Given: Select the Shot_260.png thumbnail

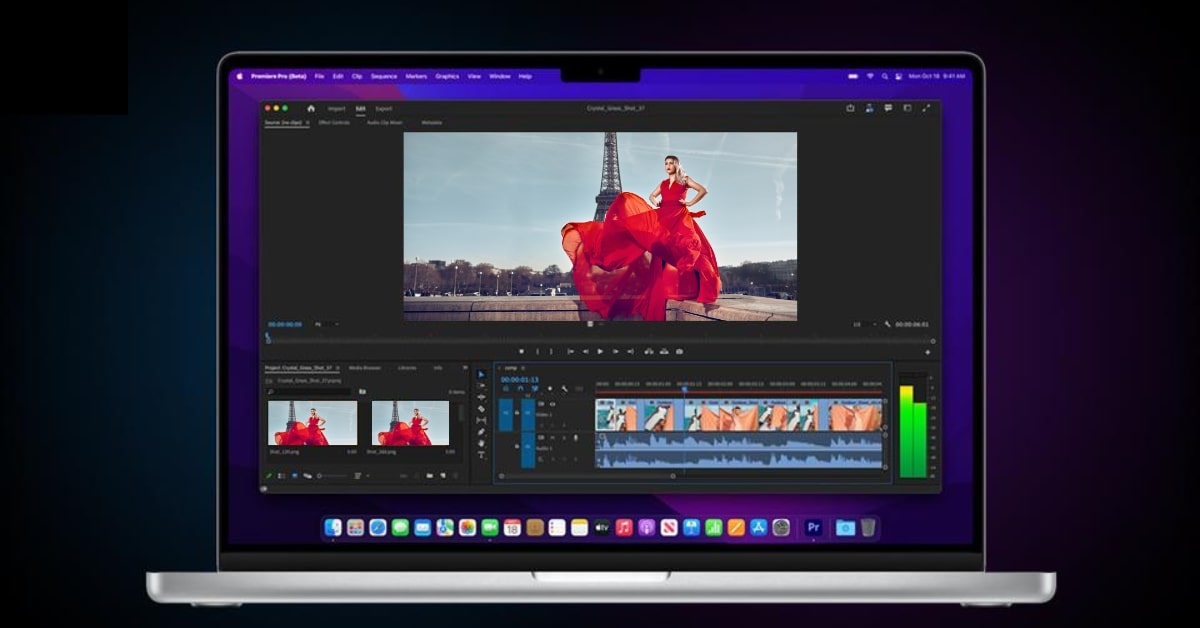Looking at the screenshot, I should click(x=410, y=423).
